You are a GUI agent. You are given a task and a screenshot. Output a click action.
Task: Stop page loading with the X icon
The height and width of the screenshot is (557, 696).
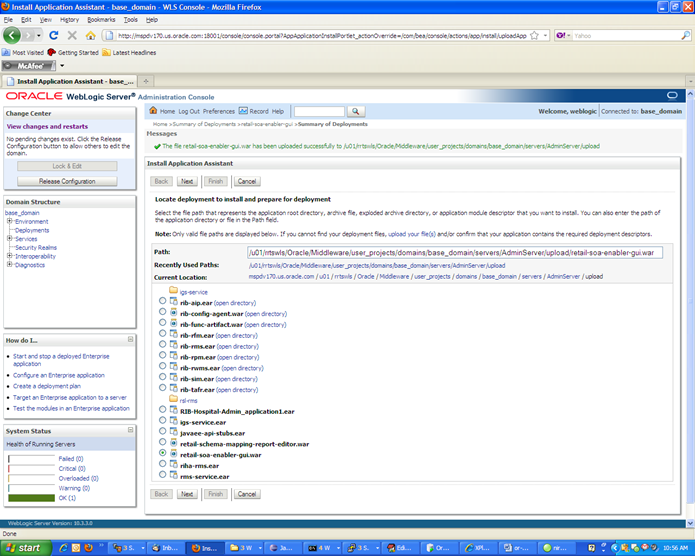(x=72, y=36)
